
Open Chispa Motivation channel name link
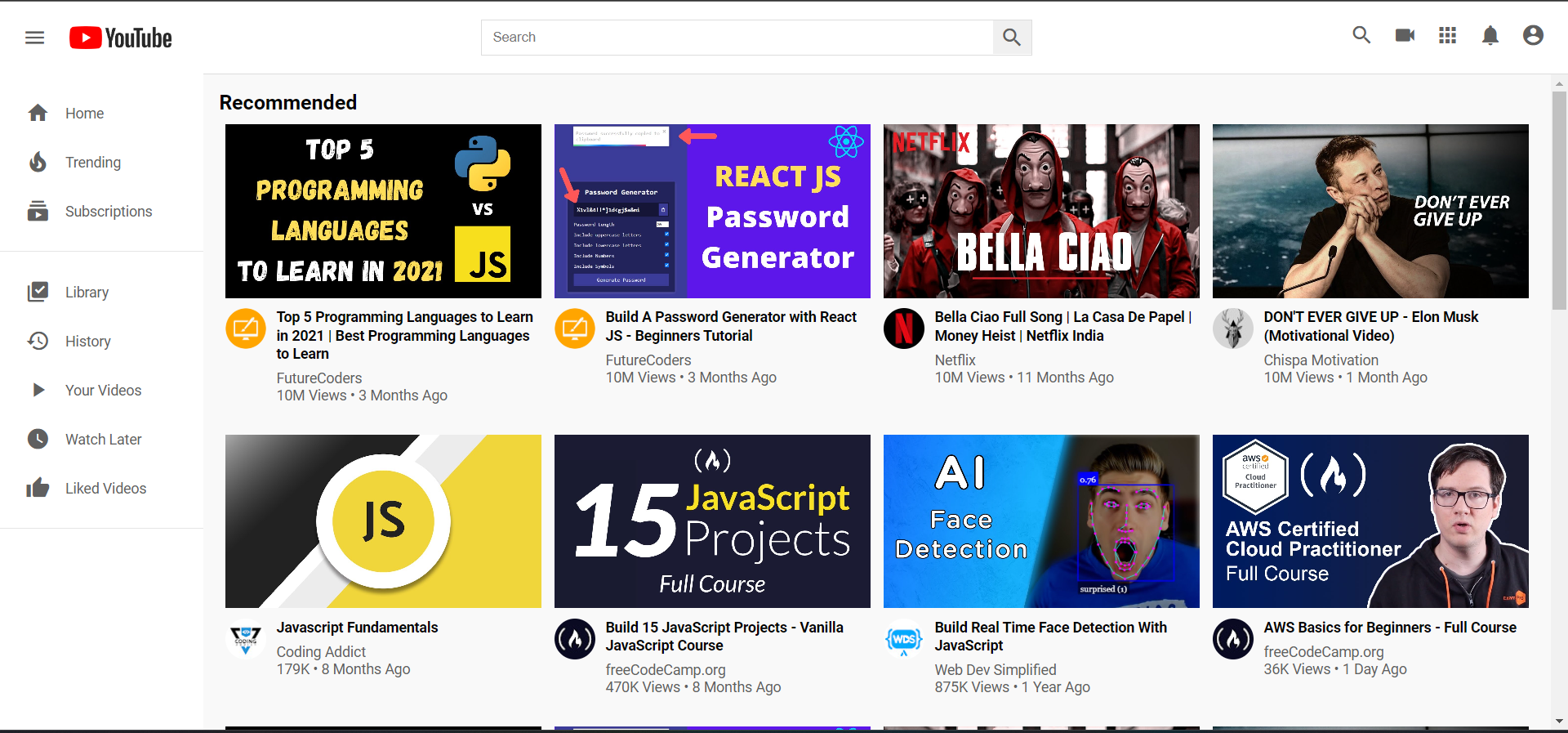pos(1321,360)
